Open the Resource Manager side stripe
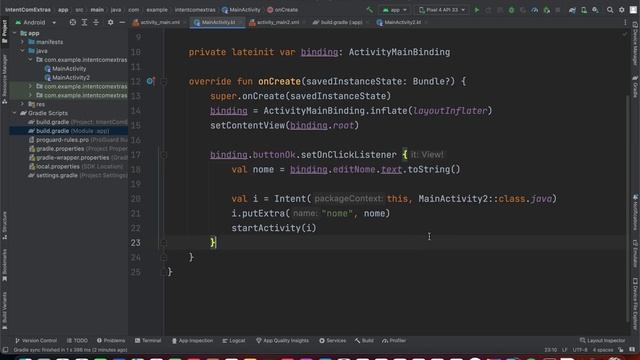 coord(4,79)
